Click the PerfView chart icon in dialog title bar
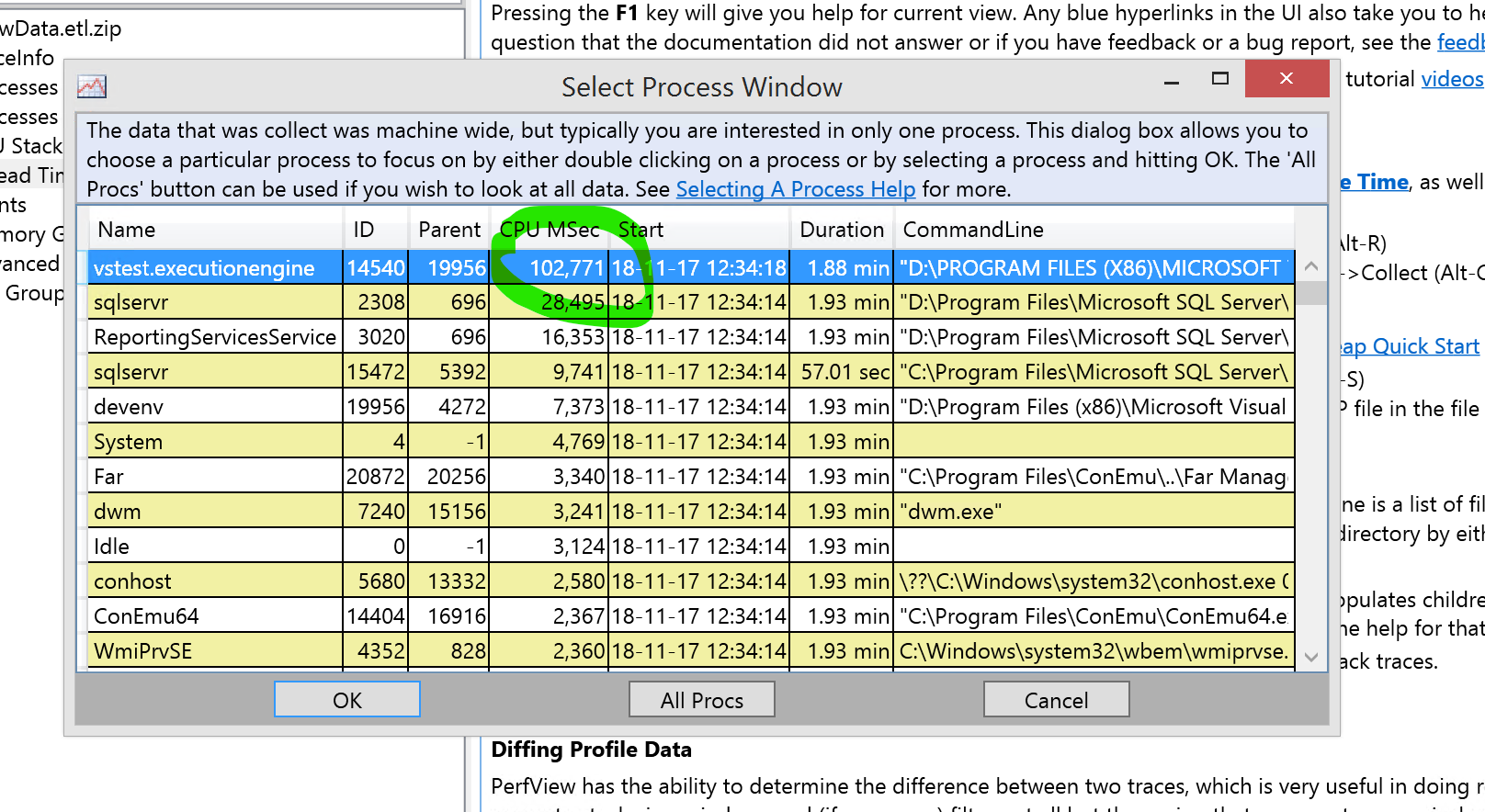1485x812 pixels. (92, 87)
